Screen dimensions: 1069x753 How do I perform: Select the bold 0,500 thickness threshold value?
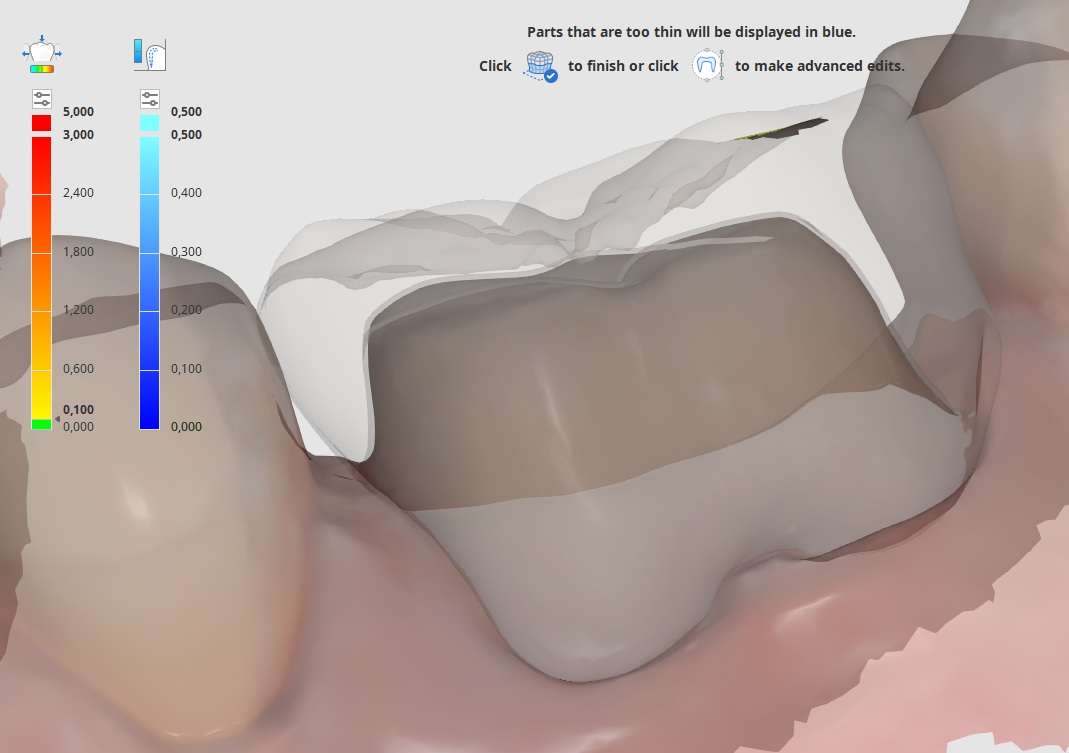pyautogui.click(x=186, y=134)
